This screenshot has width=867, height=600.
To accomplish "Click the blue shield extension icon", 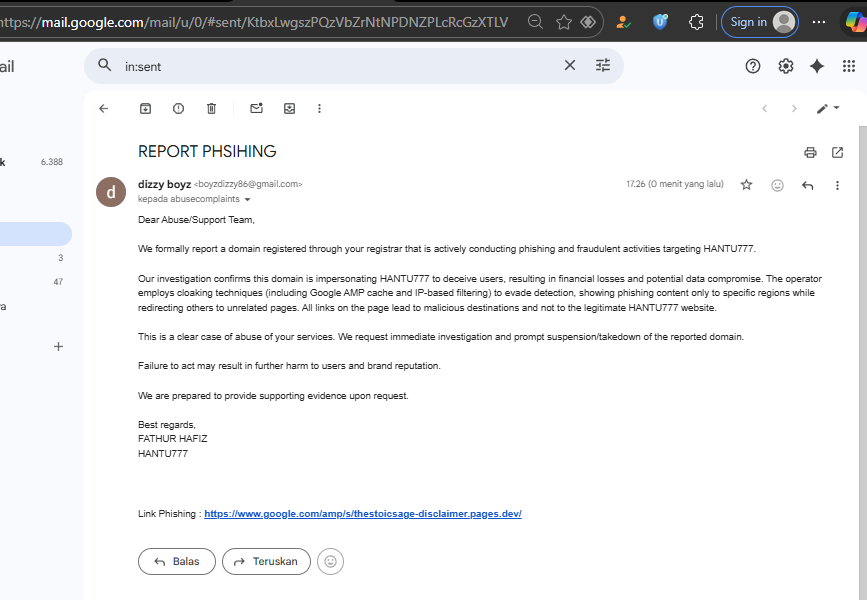I will 660,22.
